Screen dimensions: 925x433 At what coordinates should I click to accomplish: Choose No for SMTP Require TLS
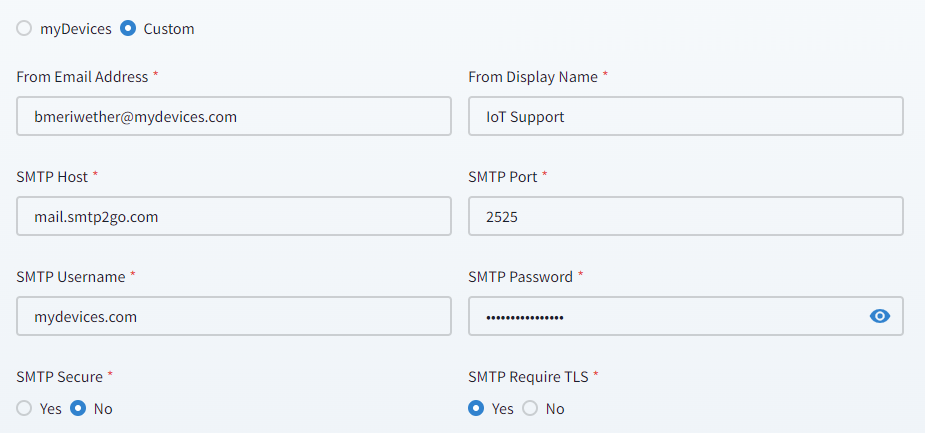[x=530, y=408]
